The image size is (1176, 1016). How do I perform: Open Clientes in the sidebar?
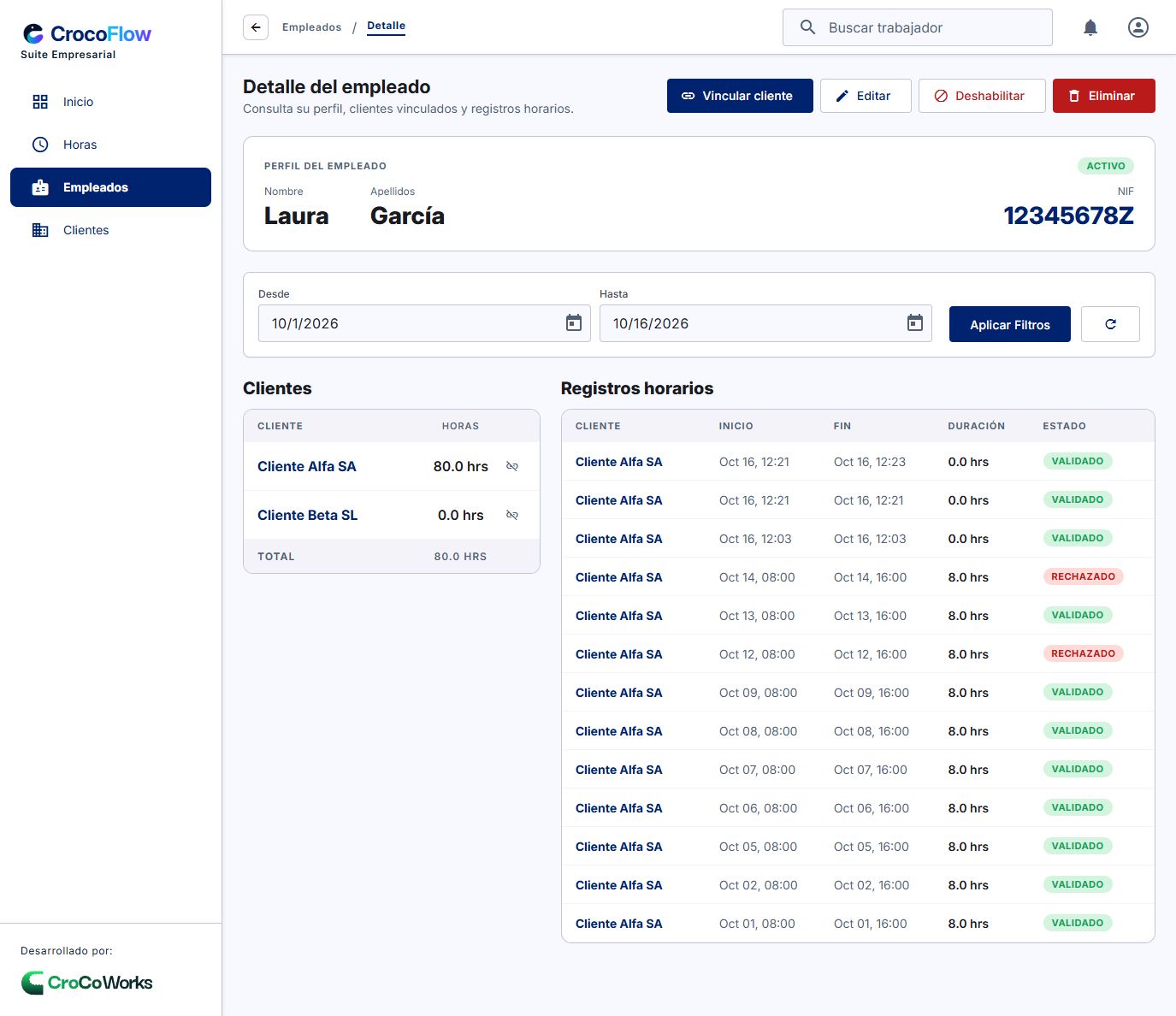[110, 230]
